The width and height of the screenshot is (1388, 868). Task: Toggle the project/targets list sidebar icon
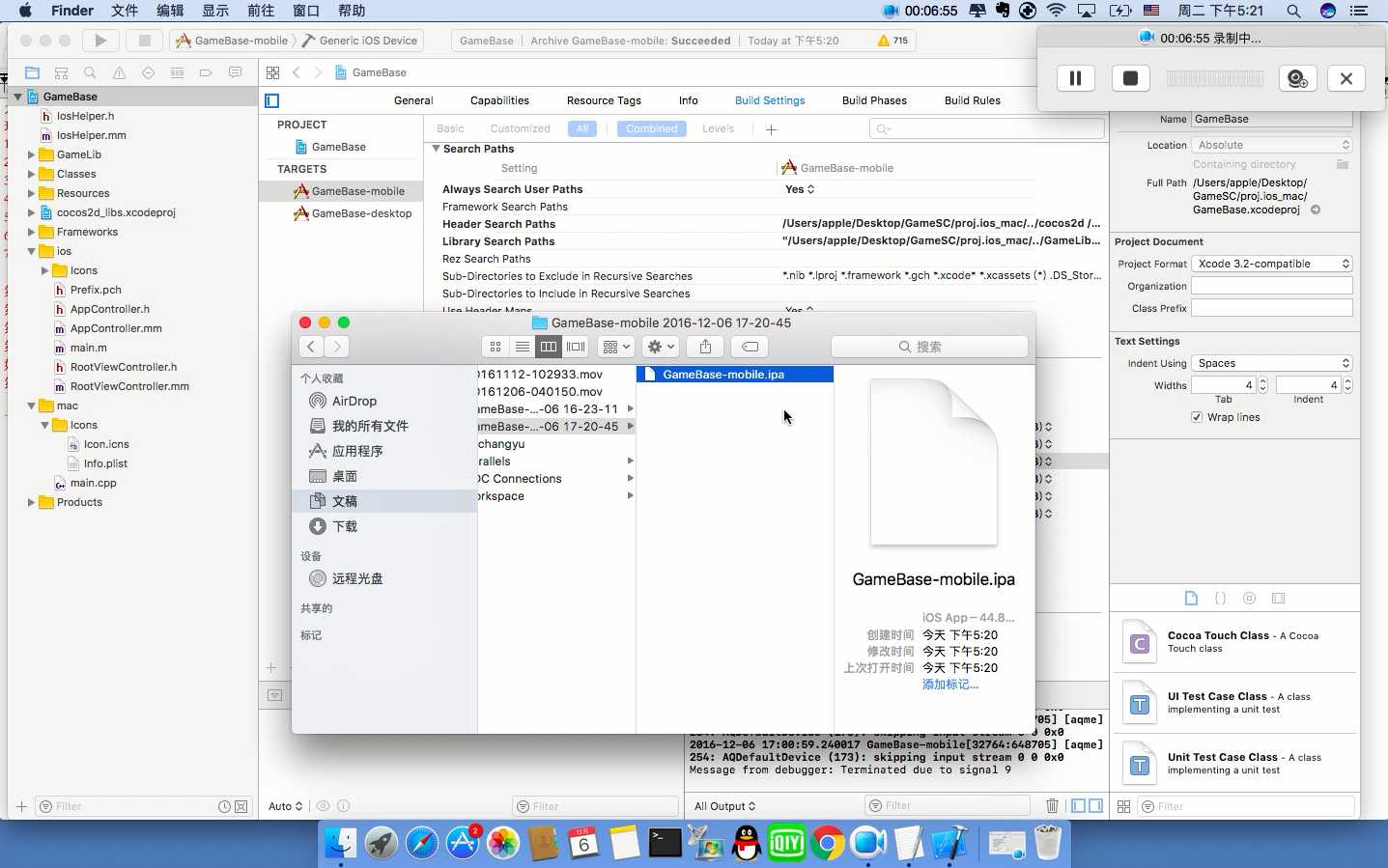click(272, 100)
